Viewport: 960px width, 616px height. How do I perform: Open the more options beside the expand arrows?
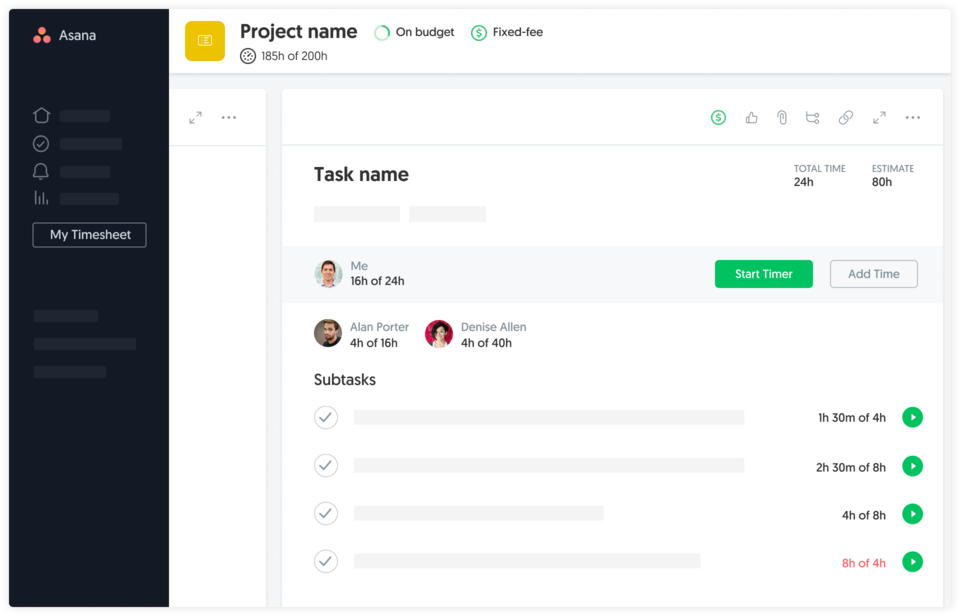228,117
